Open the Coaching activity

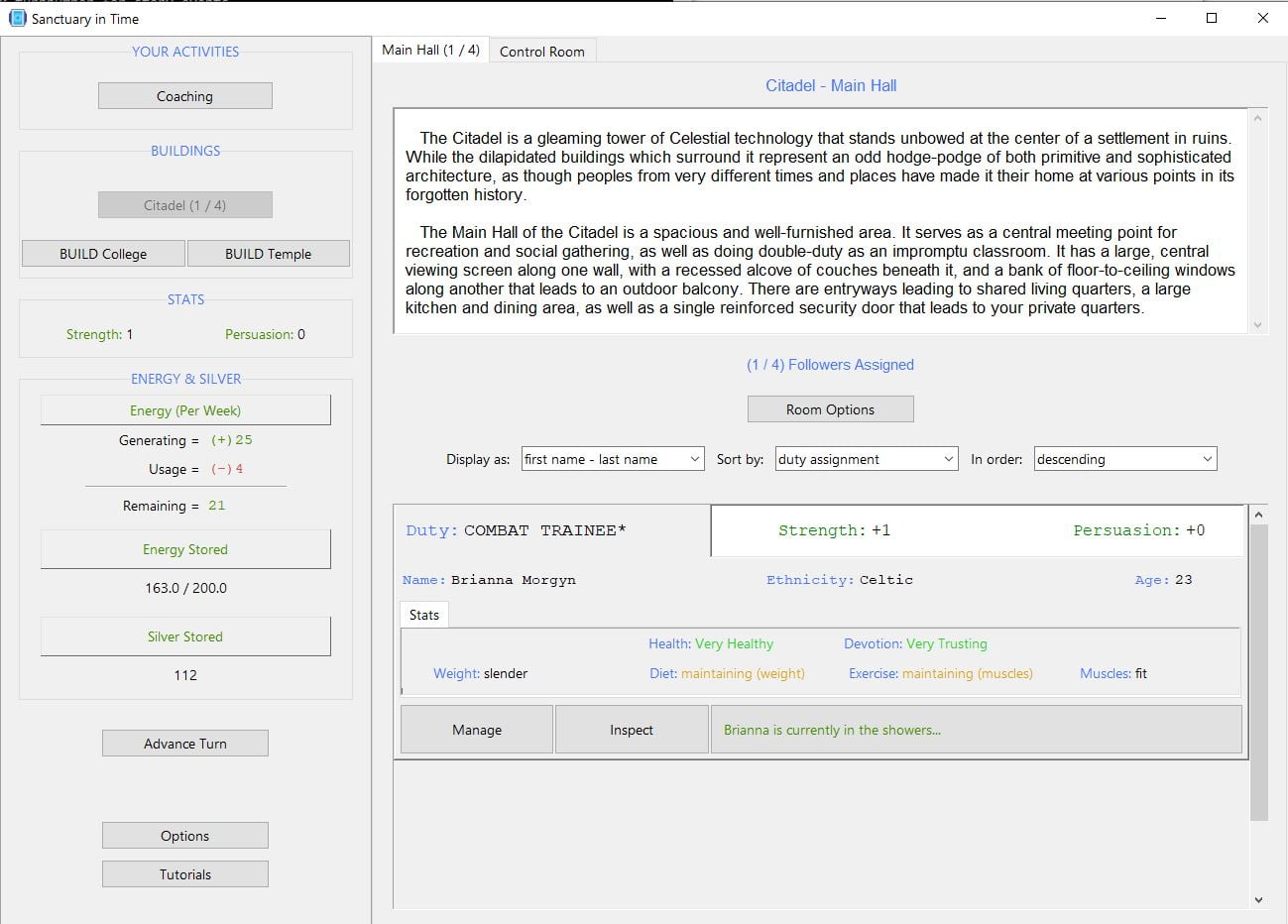click(x=184, y=96)
